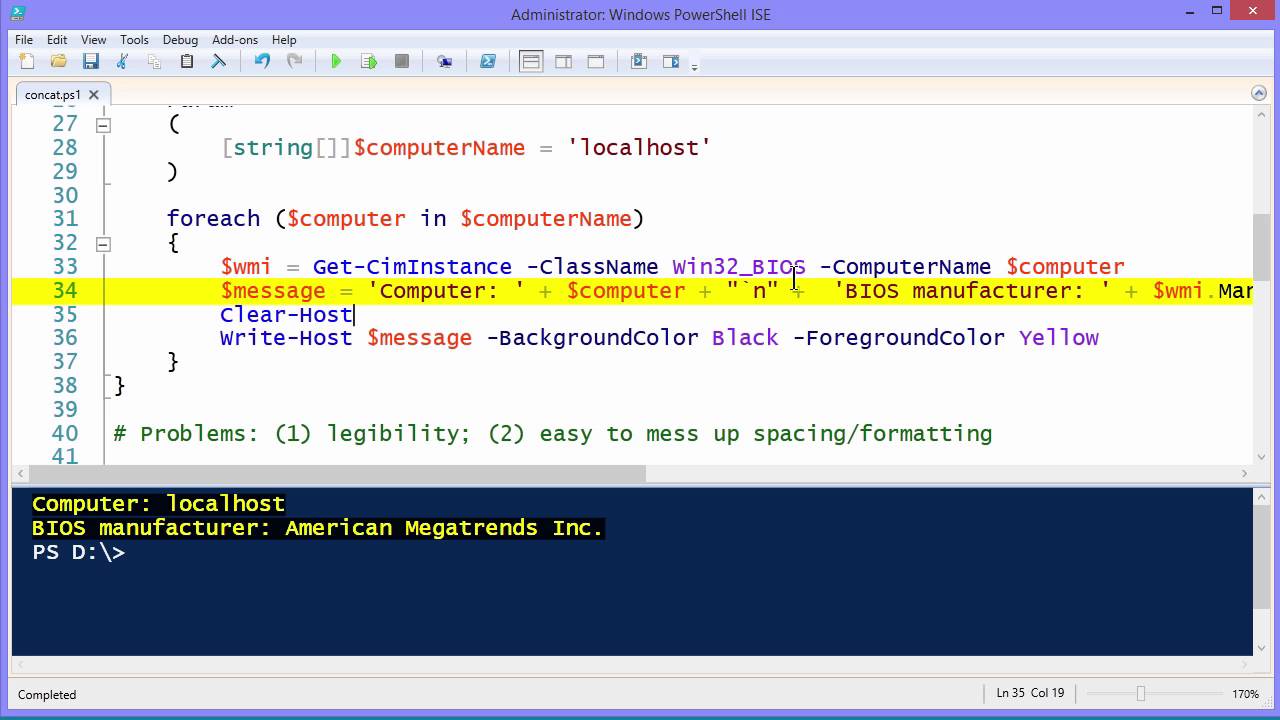Click 'Write-Host' on line 36
Image resolution: width=1280 pixels, height=720 pixels.
click(286, 338)
